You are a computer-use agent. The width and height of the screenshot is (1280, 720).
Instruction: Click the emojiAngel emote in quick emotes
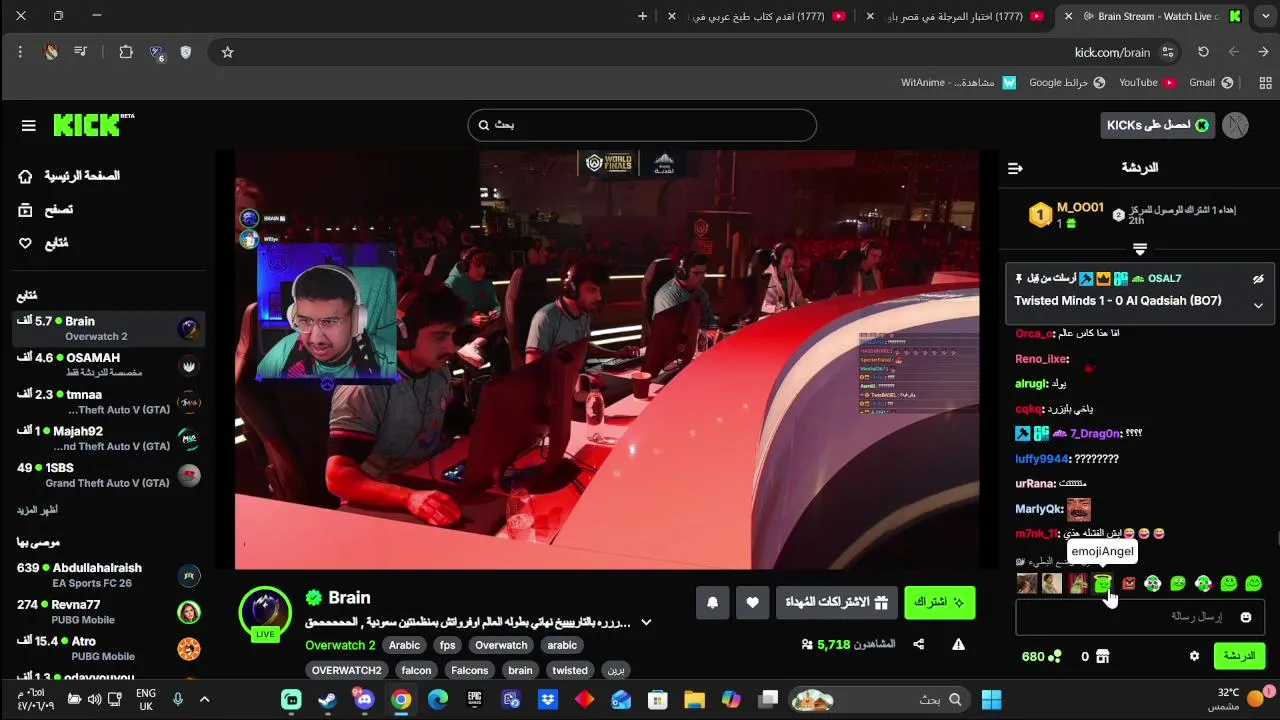click(x=1103, y=584)
